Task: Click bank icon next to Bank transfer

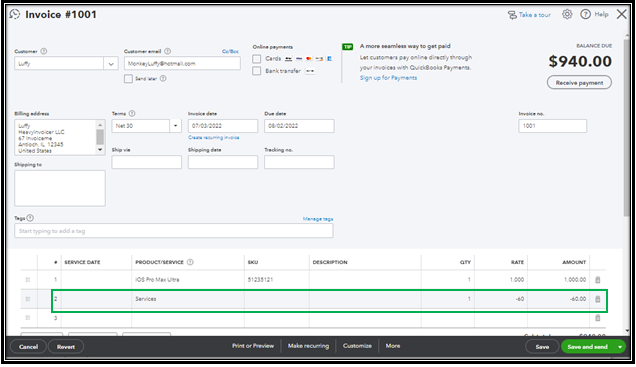Action: pyautogui.click(x=310, y=71)
